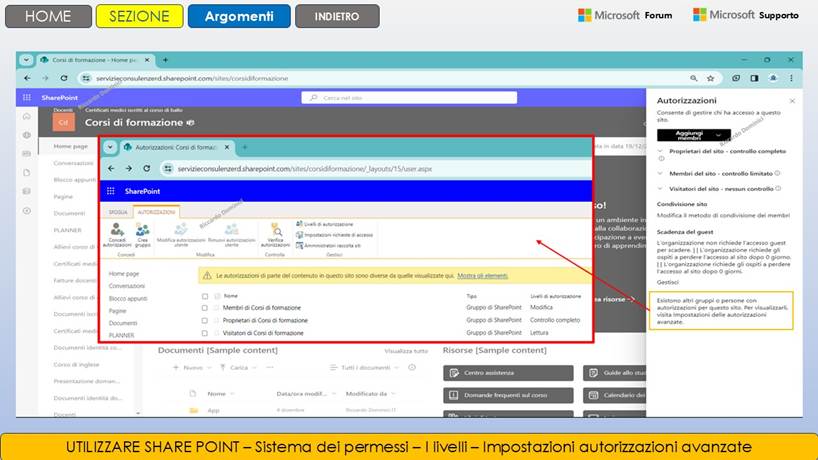Open the Aggiungi membri dropdown
This screenshot has height=460, width=818.
coord(694,135)
